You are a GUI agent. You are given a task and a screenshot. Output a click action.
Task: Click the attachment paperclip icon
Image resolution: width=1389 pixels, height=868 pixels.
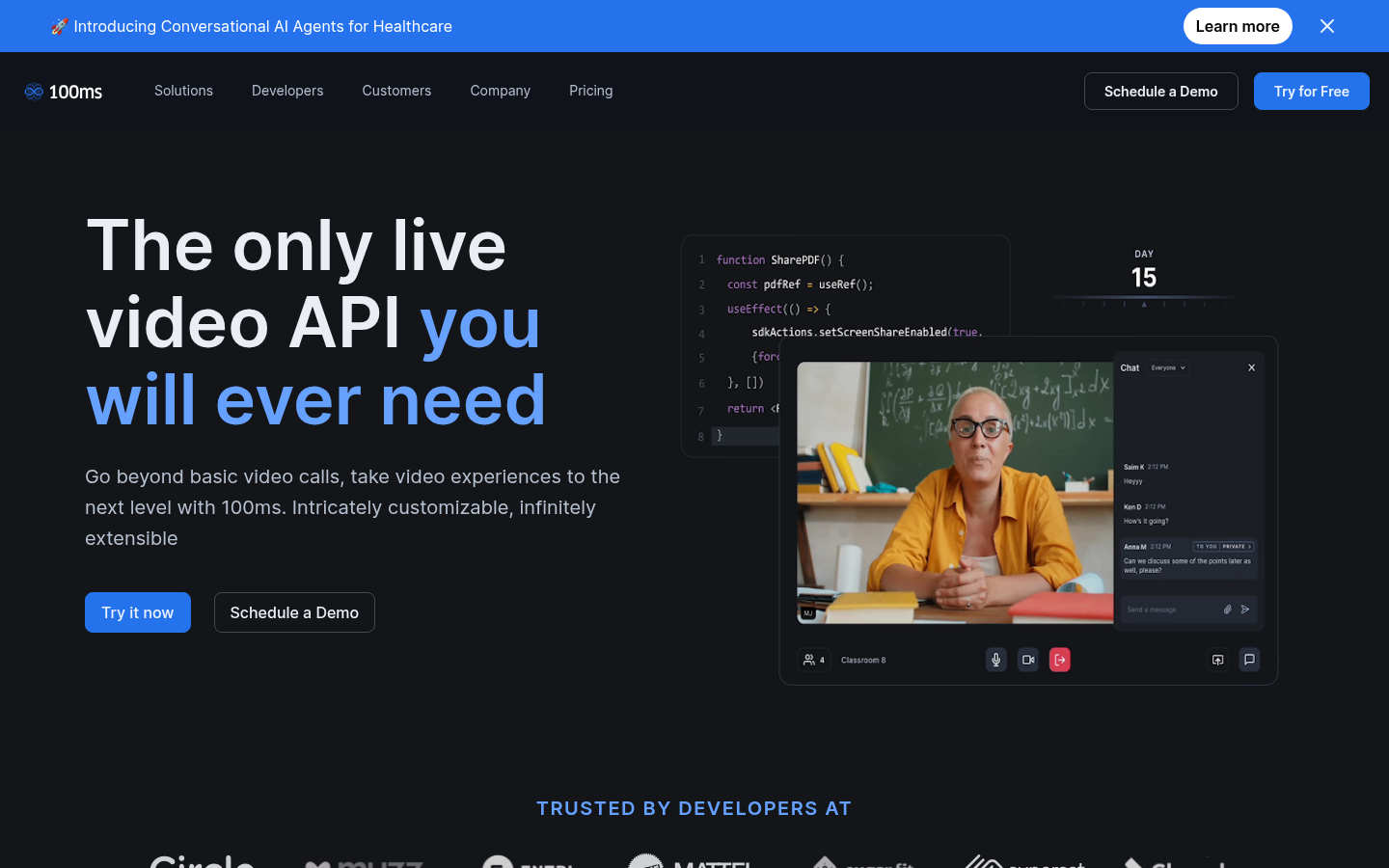(x=1228, y=610)
